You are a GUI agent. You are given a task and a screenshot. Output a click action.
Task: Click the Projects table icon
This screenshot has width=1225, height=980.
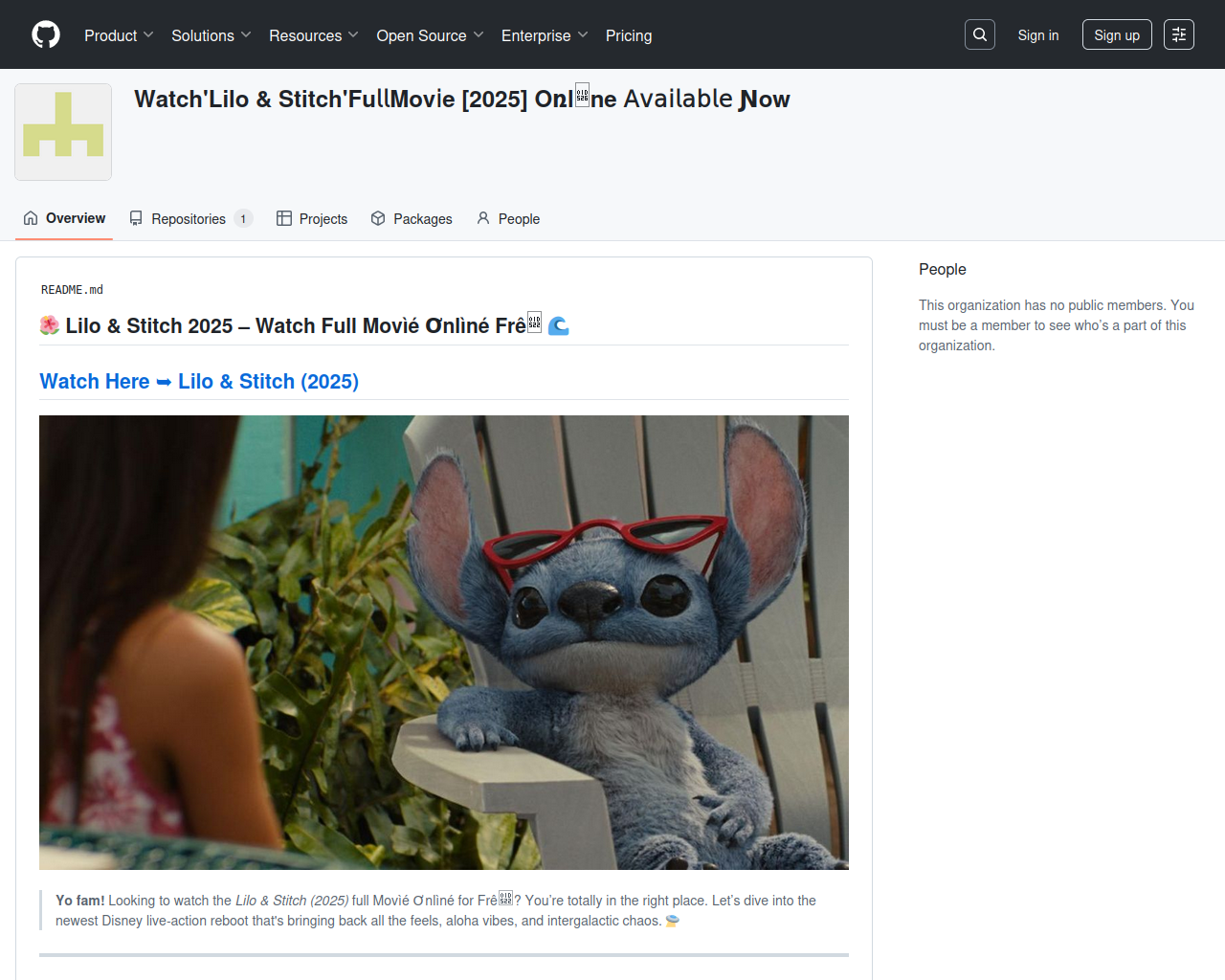(x=284, y=218)
